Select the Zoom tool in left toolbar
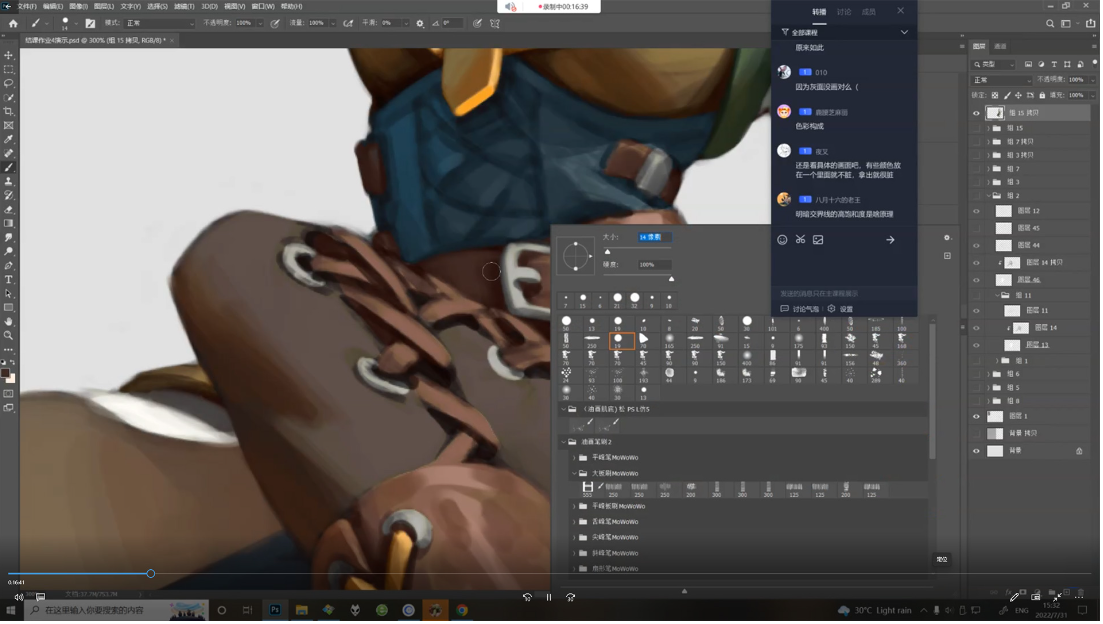The image size is (1103, 624). (x=8, y=336)
